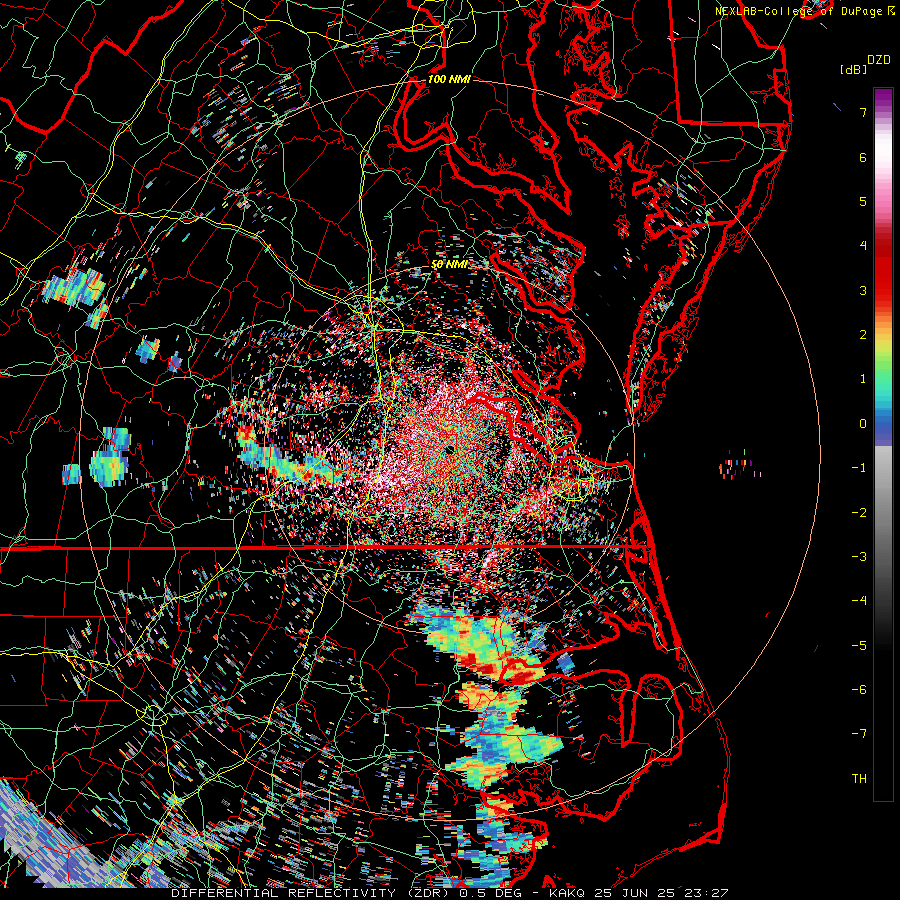Click the 25 JUN 25 date text
The image size is (900, 900).
pos(634,893)
